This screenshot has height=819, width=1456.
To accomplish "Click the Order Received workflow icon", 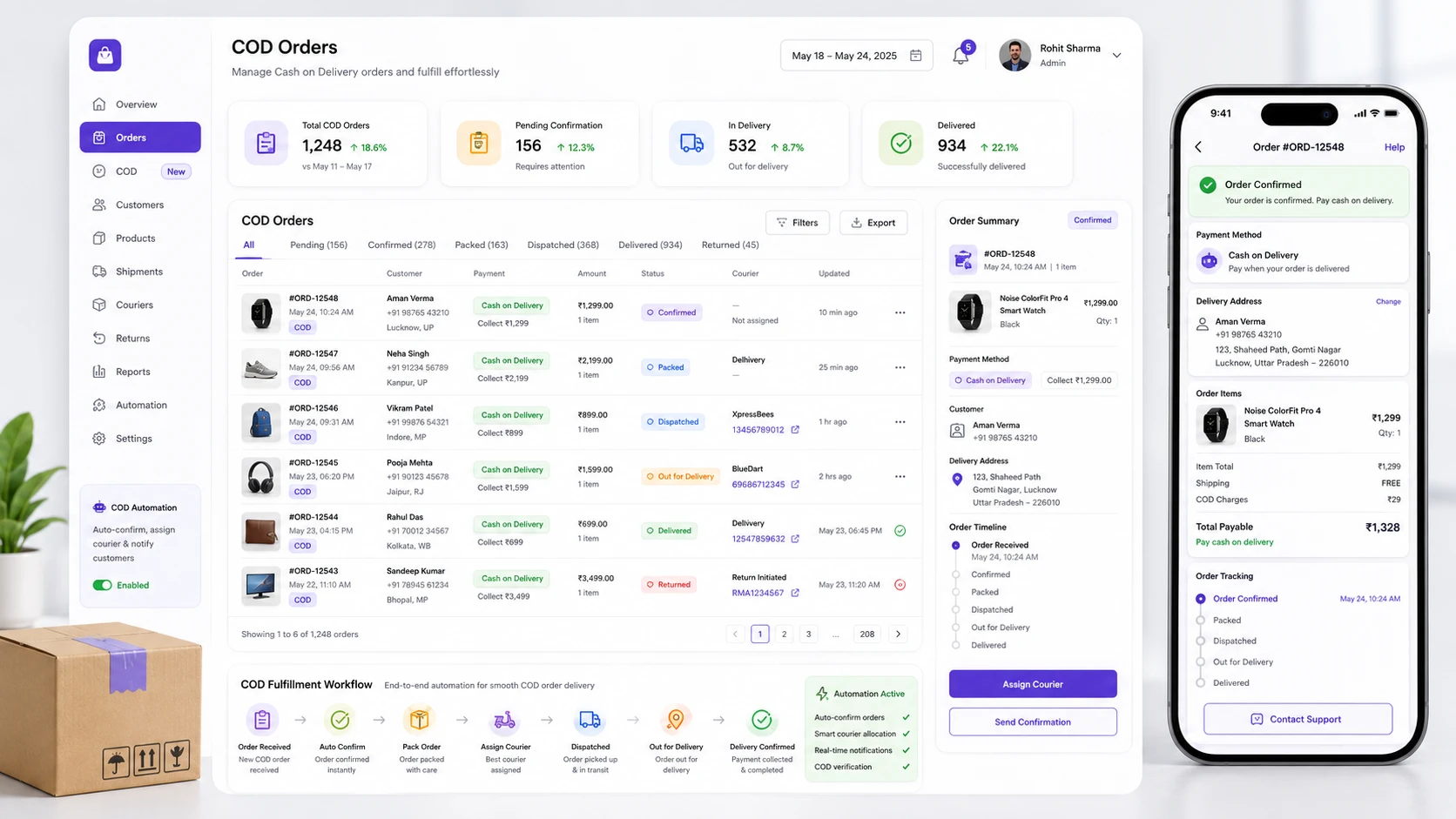I will [x=262, y=720].
